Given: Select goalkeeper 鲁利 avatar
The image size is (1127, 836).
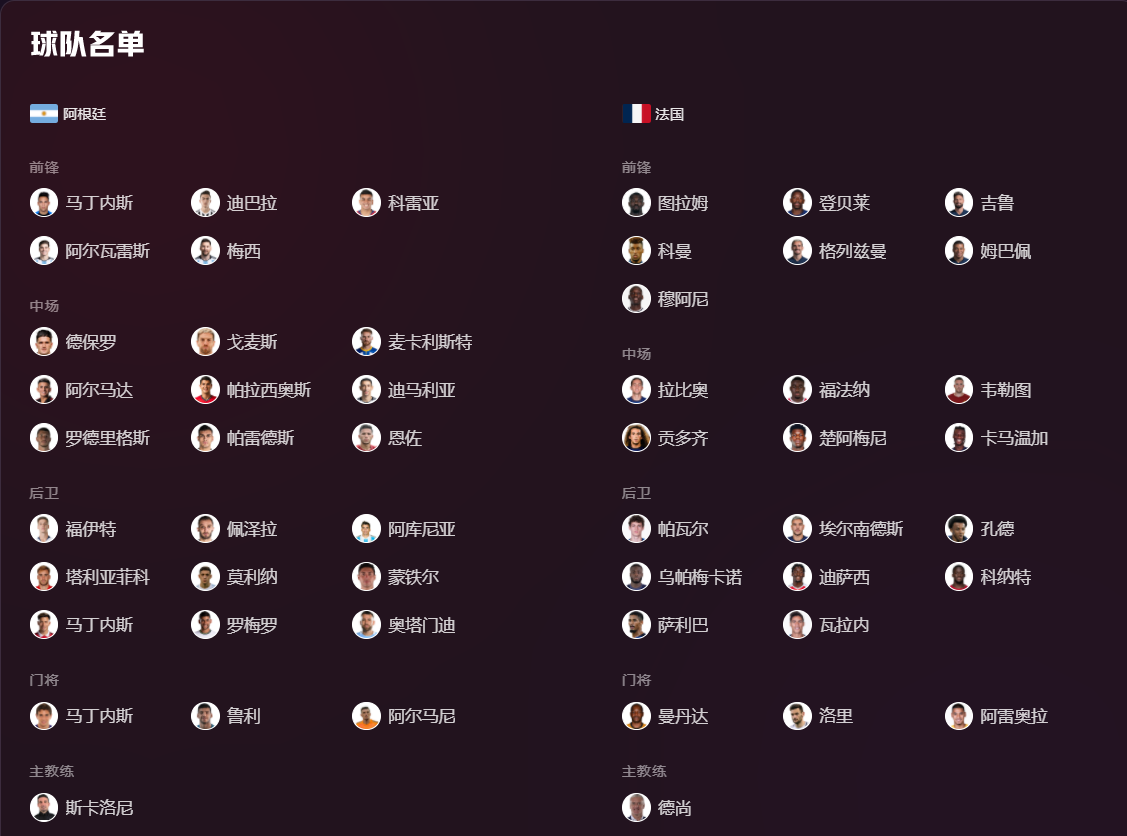Looking at the screenshot, I should [205, 716].
